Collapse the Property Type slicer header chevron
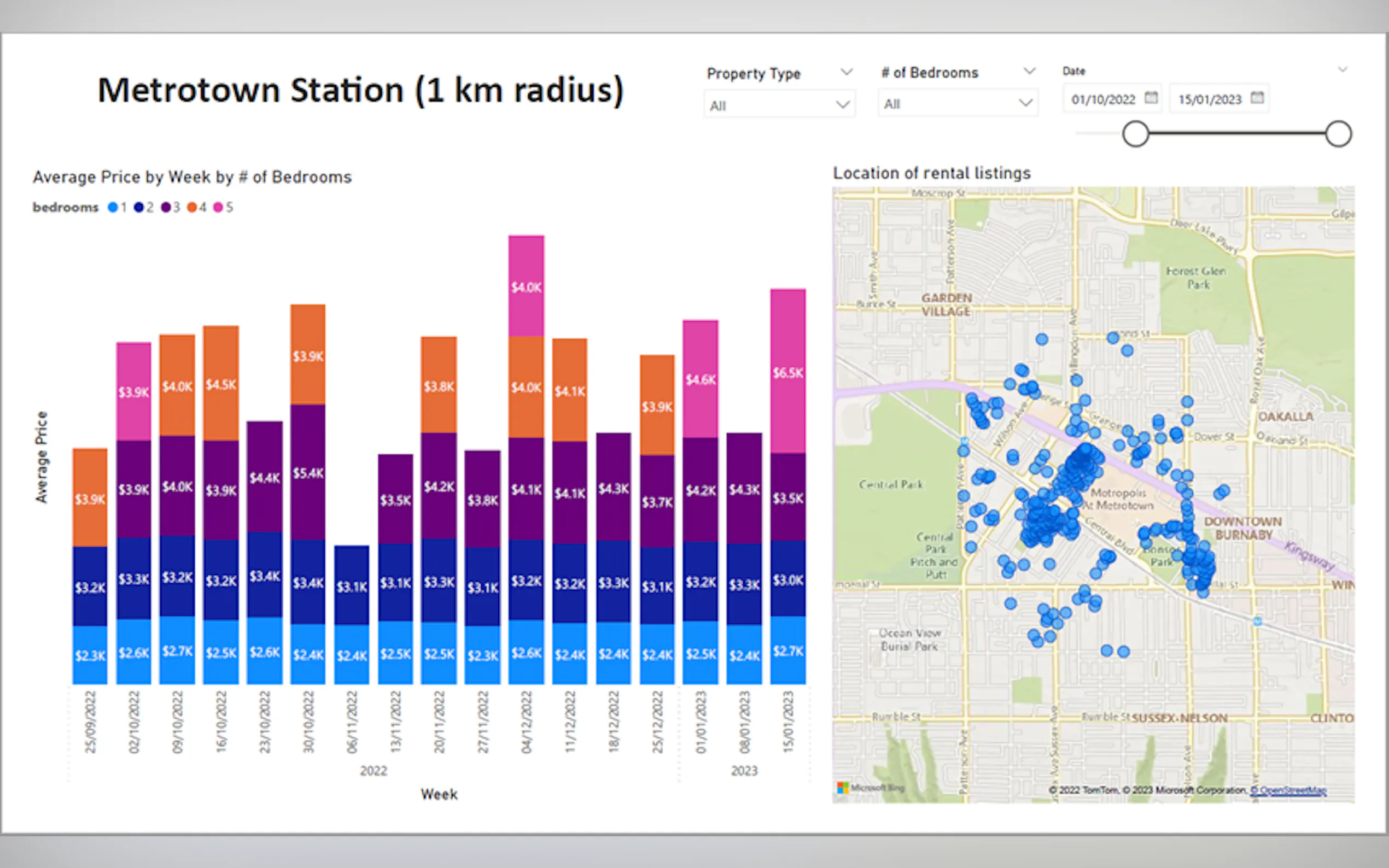1389x868 pixels. [846, 72]
